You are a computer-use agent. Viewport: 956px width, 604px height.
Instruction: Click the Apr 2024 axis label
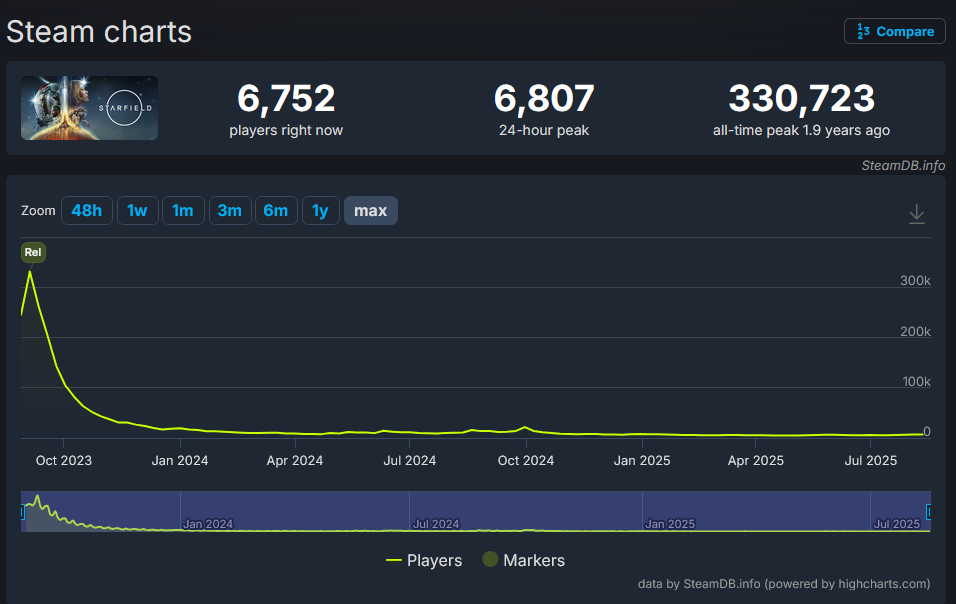294,461
